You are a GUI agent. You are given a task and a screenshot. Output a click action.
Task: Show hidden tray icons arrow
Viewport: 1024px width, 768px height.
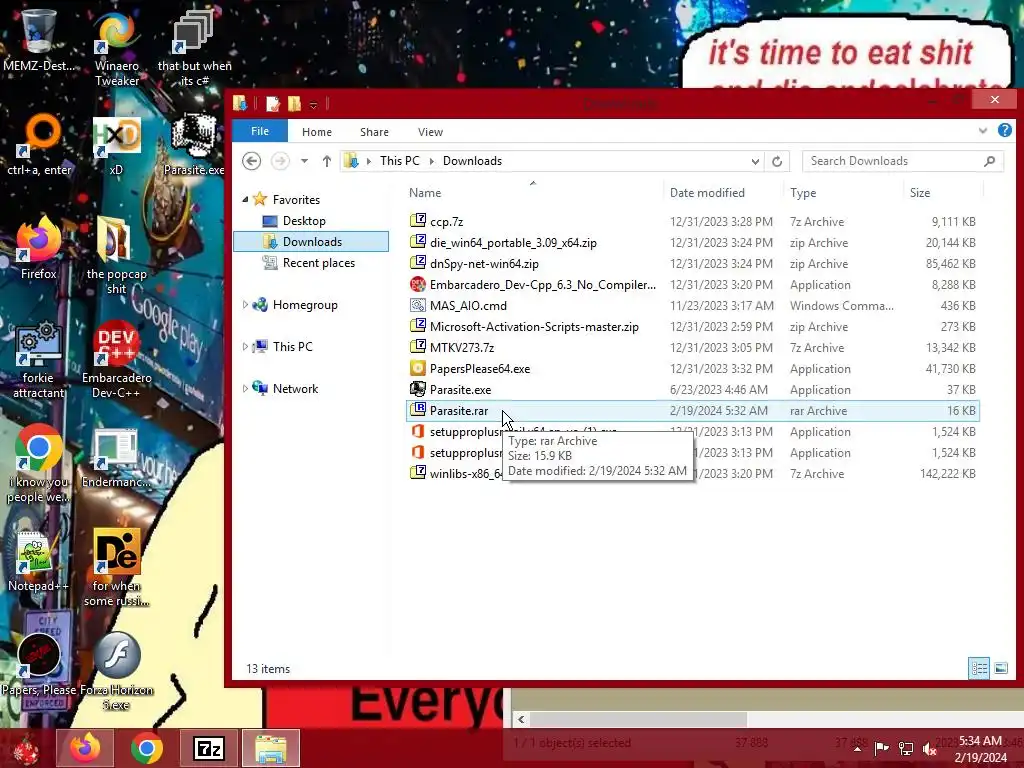pos(857,749)
